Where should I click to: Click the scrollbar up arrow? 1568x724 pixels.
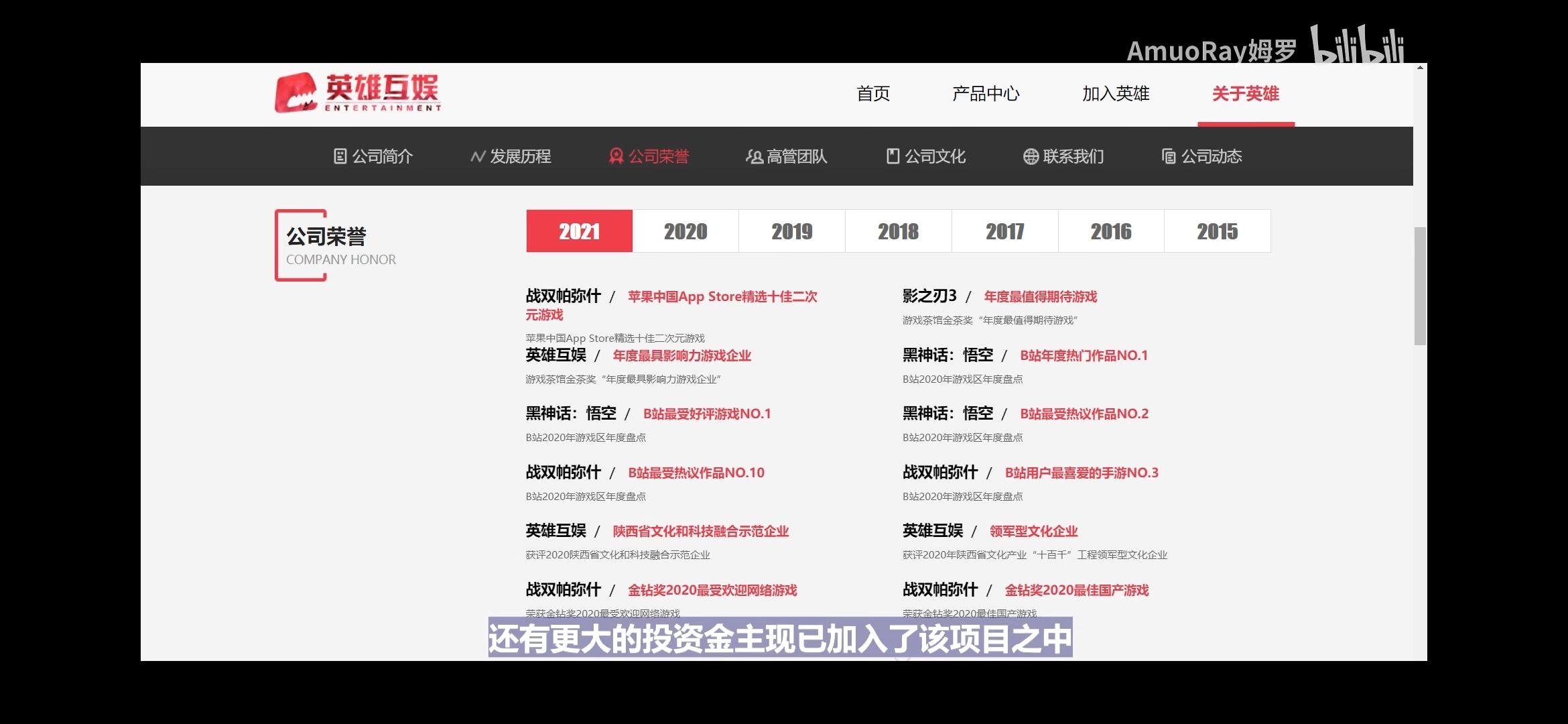[1420, 68]
